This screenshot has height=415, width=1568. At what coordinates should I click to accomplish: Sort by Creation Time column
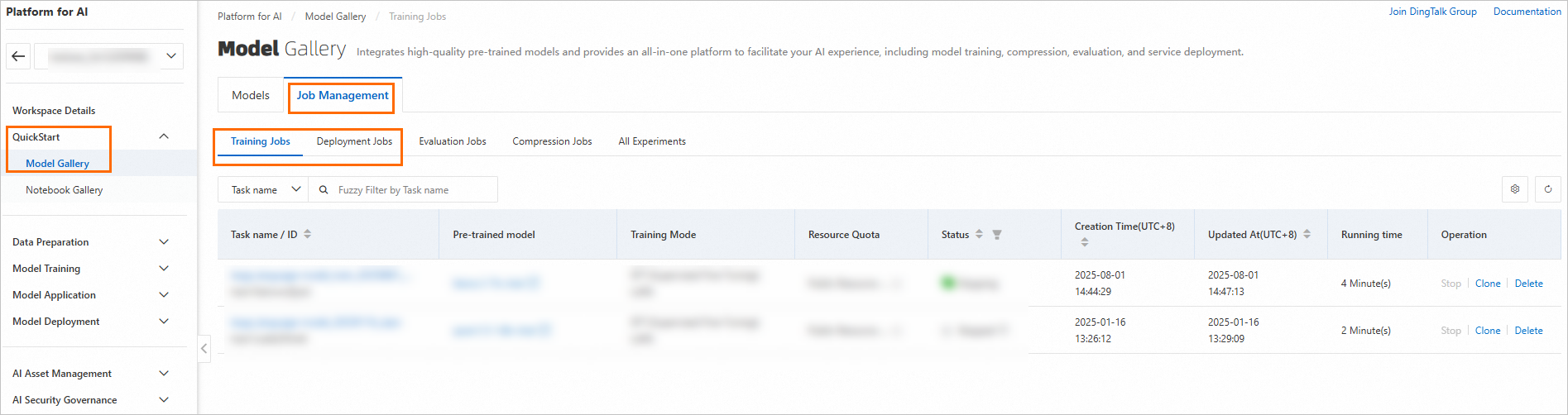pyautogui.click(x=1084, y=242)
